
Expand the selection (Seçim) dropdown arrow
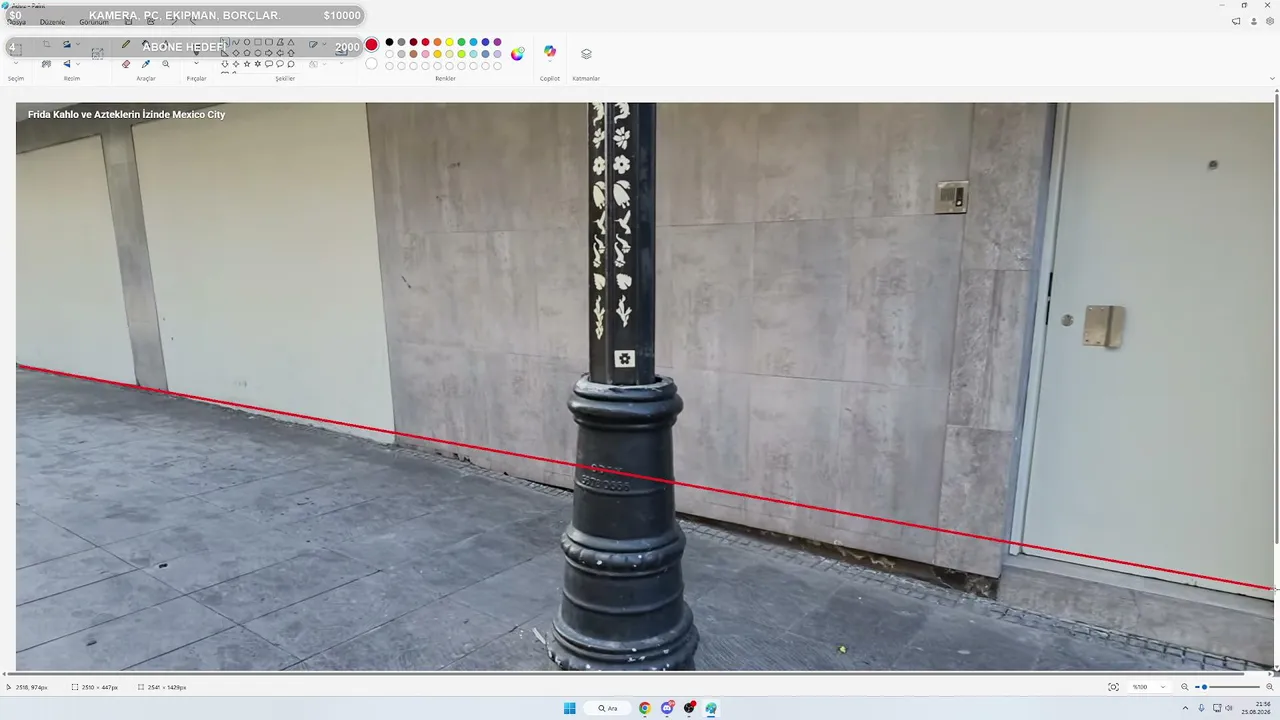16,64
